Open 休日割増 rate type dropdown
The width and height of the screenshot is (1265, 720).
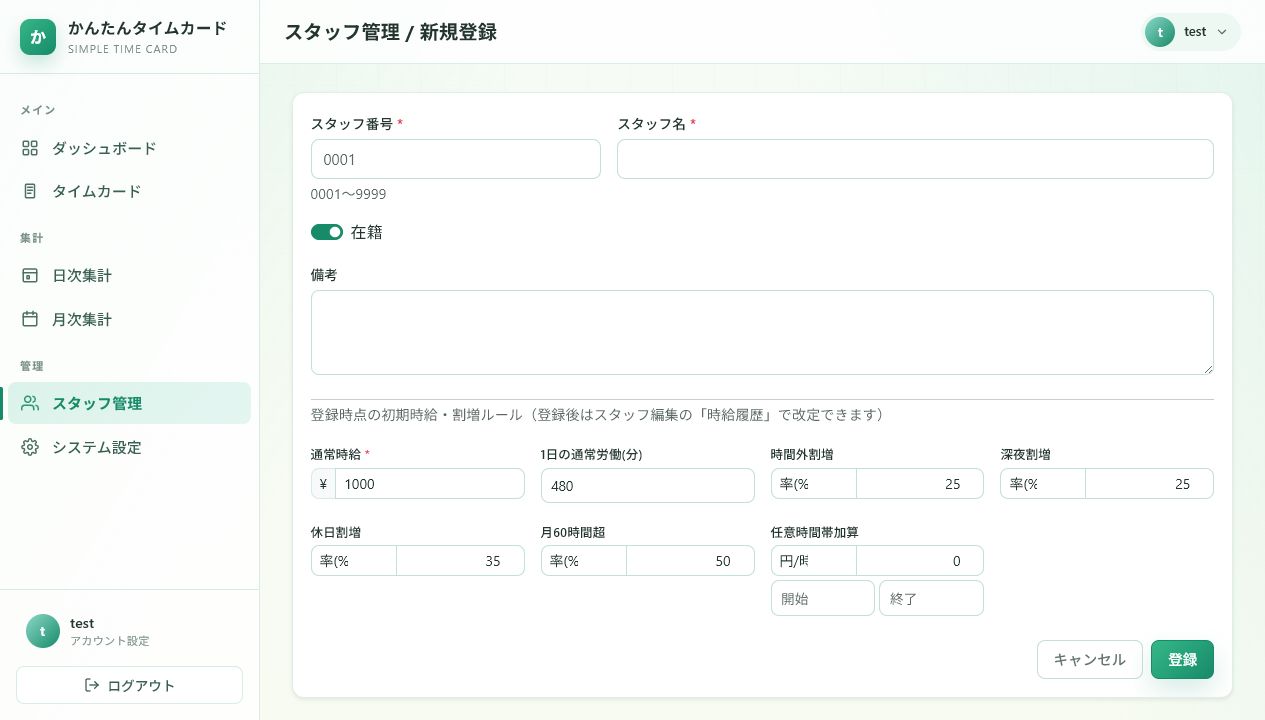tap(354, 561)
